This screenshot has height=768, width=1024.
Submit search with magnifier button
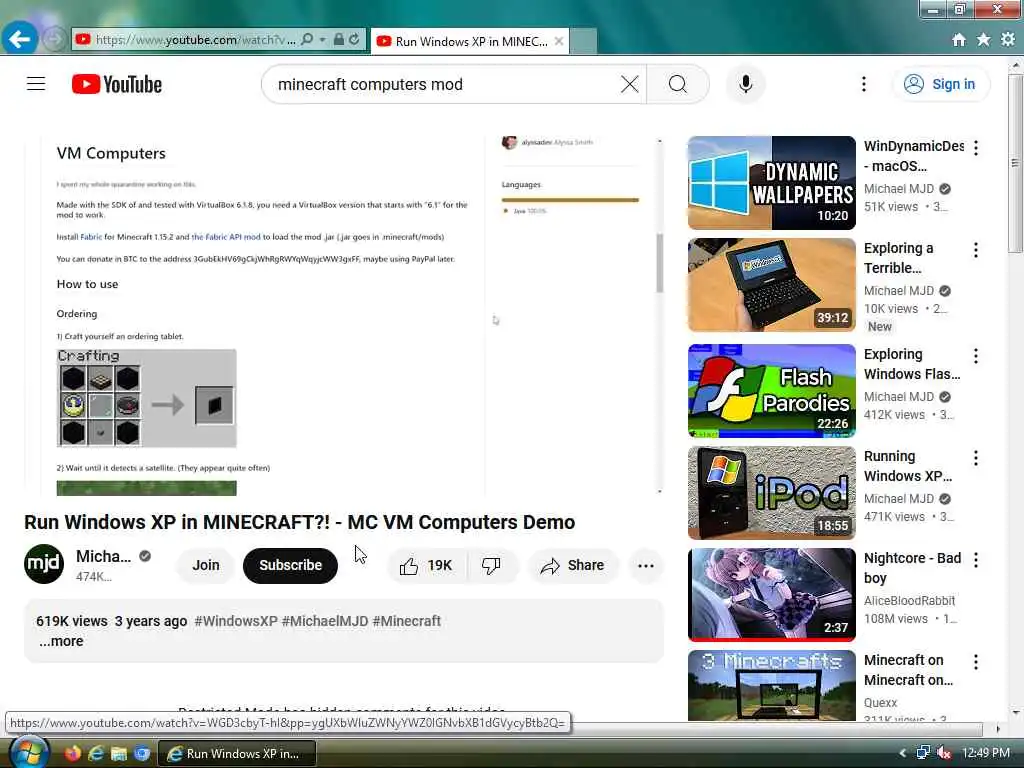click(678, 84)
